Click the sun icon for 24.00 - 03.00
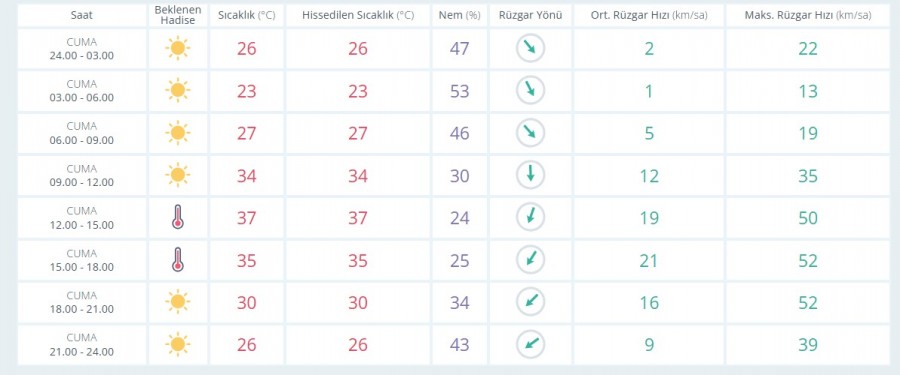This screenshot has height=375, width=900. pyautogui.click(x=178, y=48)
